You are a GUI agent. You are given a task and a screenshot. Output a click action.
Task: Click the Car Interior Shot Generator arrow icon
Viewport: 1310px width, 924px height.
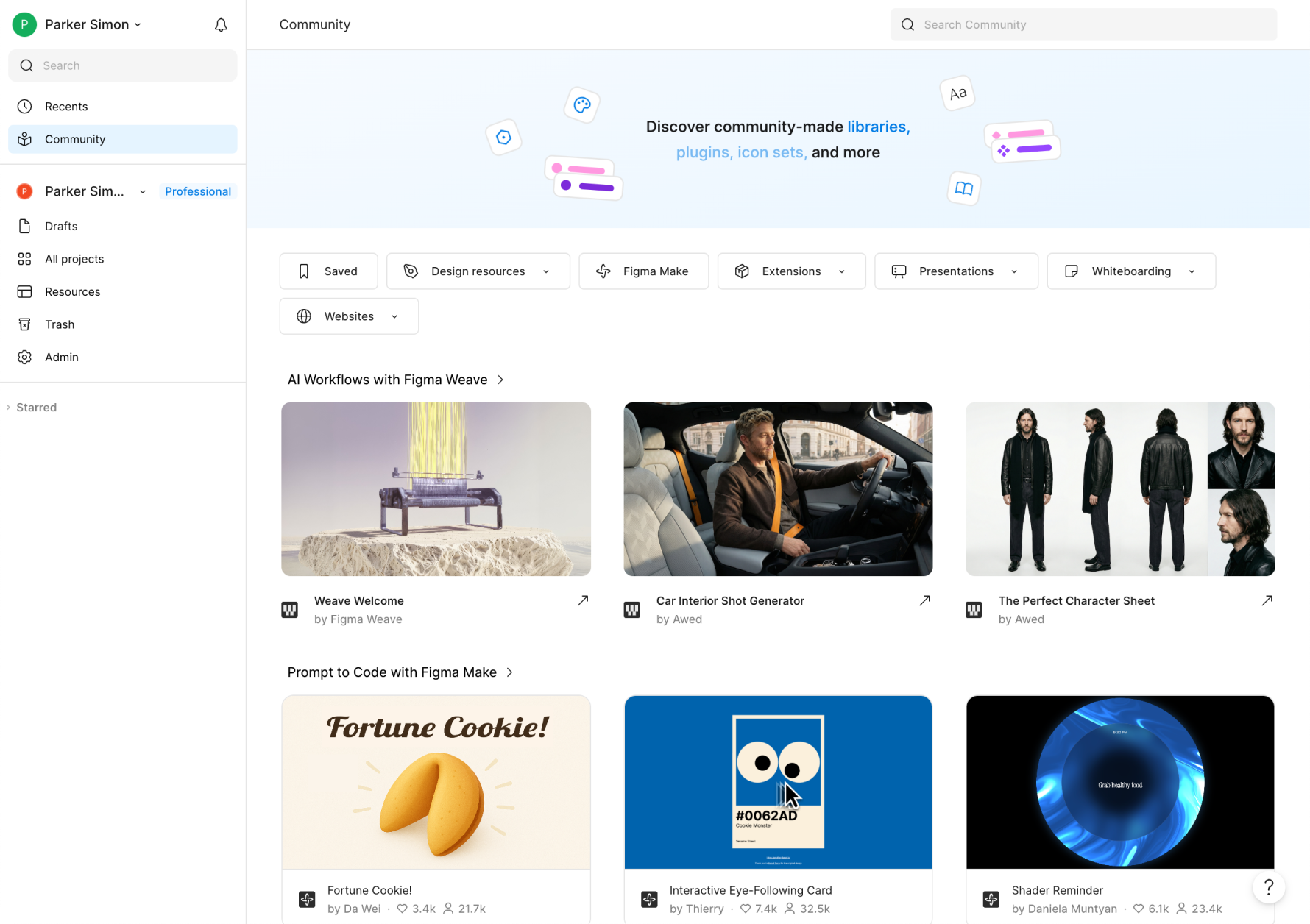tap(925, 600)
